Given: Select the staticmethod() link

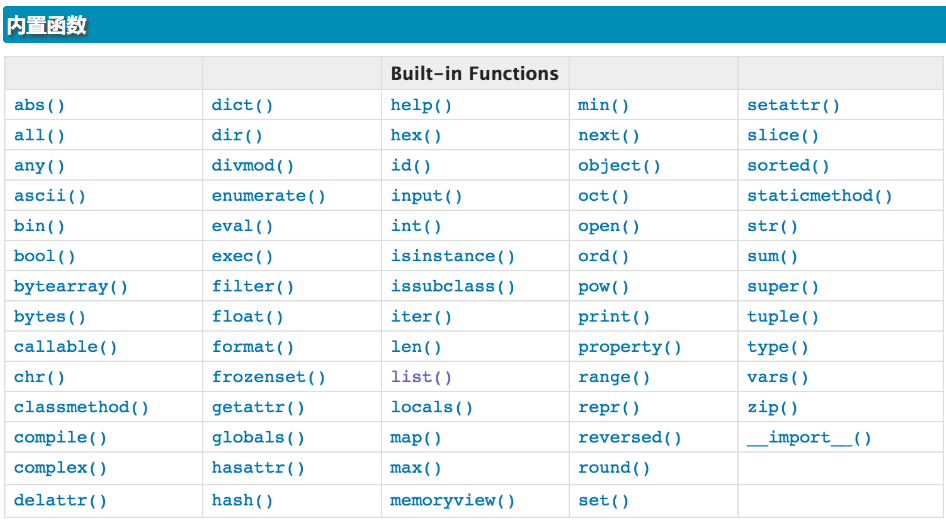Looking at the screenshot, I should pyautogui.click(x=819, y=195).
